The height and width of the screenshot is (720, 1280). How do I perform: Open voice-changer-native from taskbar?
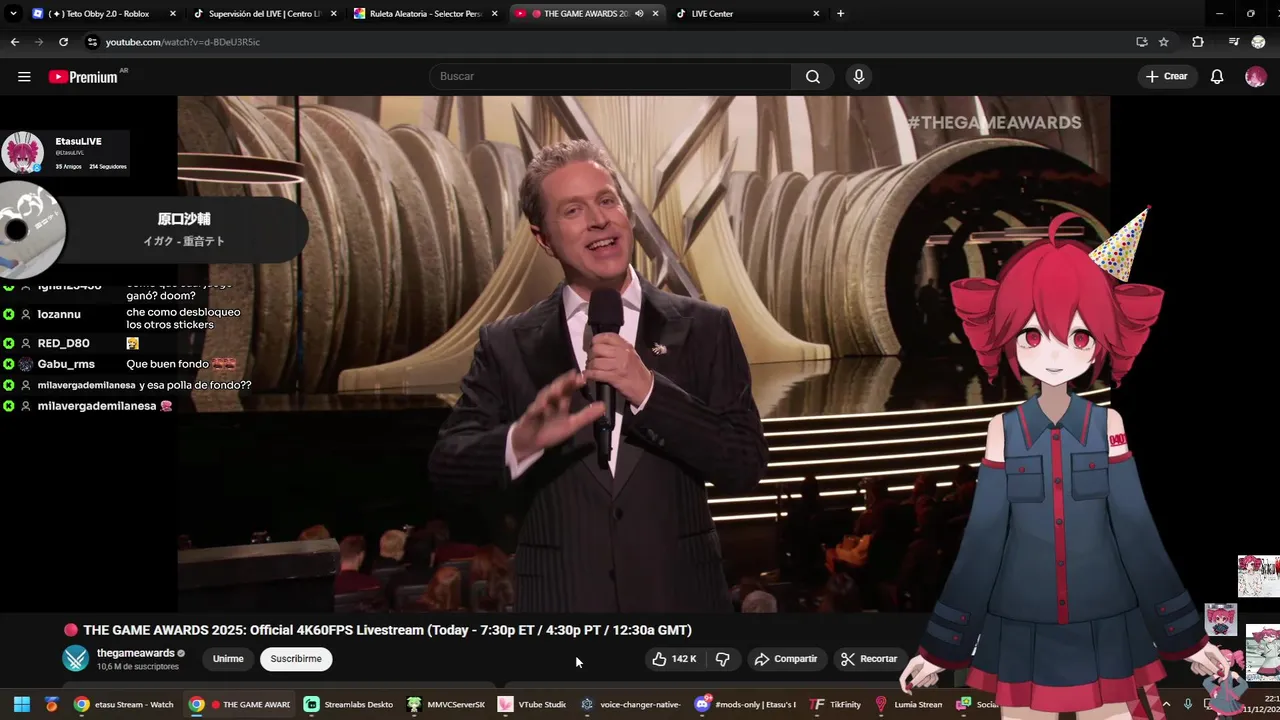pyautogui.click(x=630, y=705)
